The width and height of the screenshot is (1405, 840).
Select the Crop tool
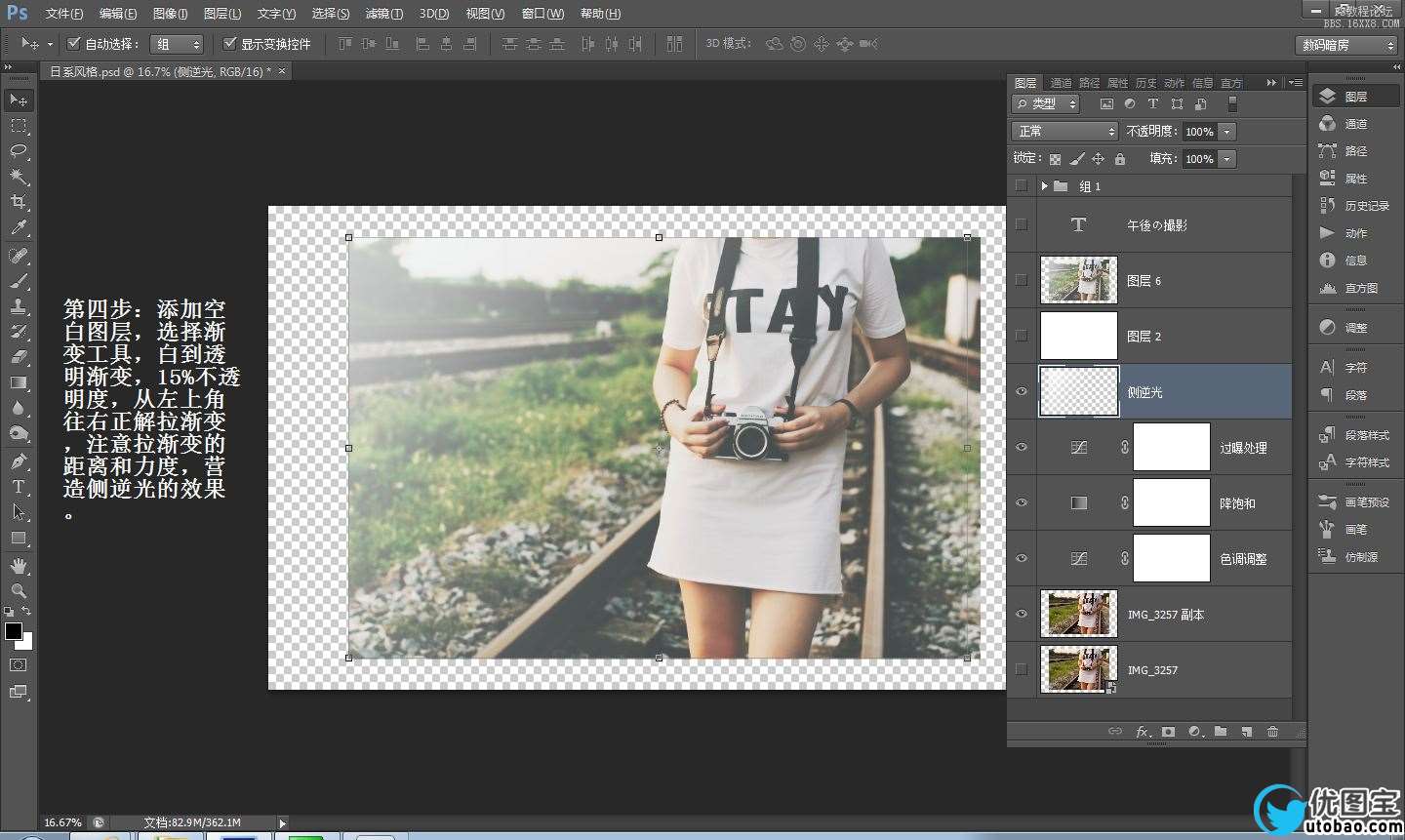(x=19, y=202)
